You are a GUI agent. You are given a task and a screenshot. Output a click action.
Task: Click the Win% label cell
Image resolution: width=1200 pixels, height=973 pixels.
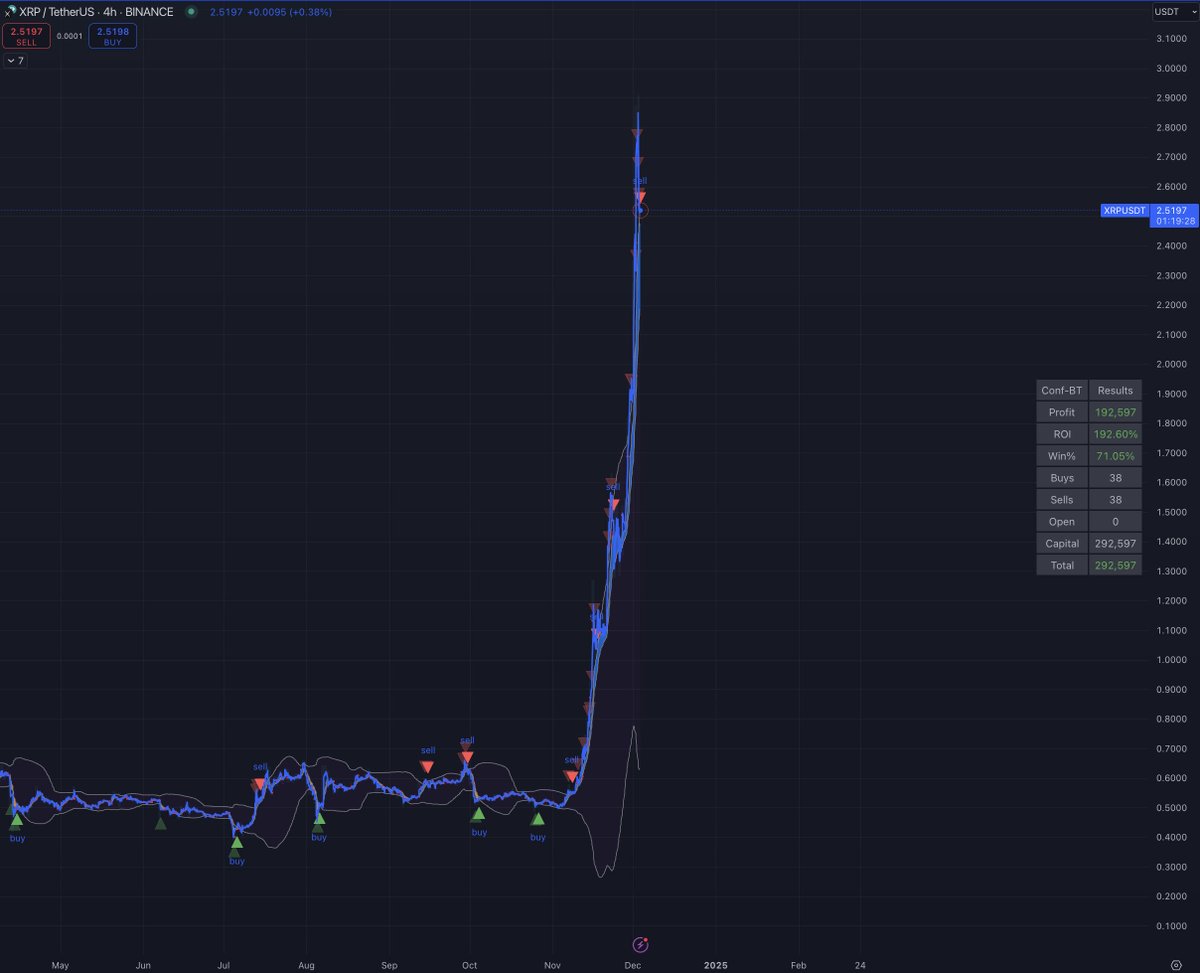[1062, 456]
